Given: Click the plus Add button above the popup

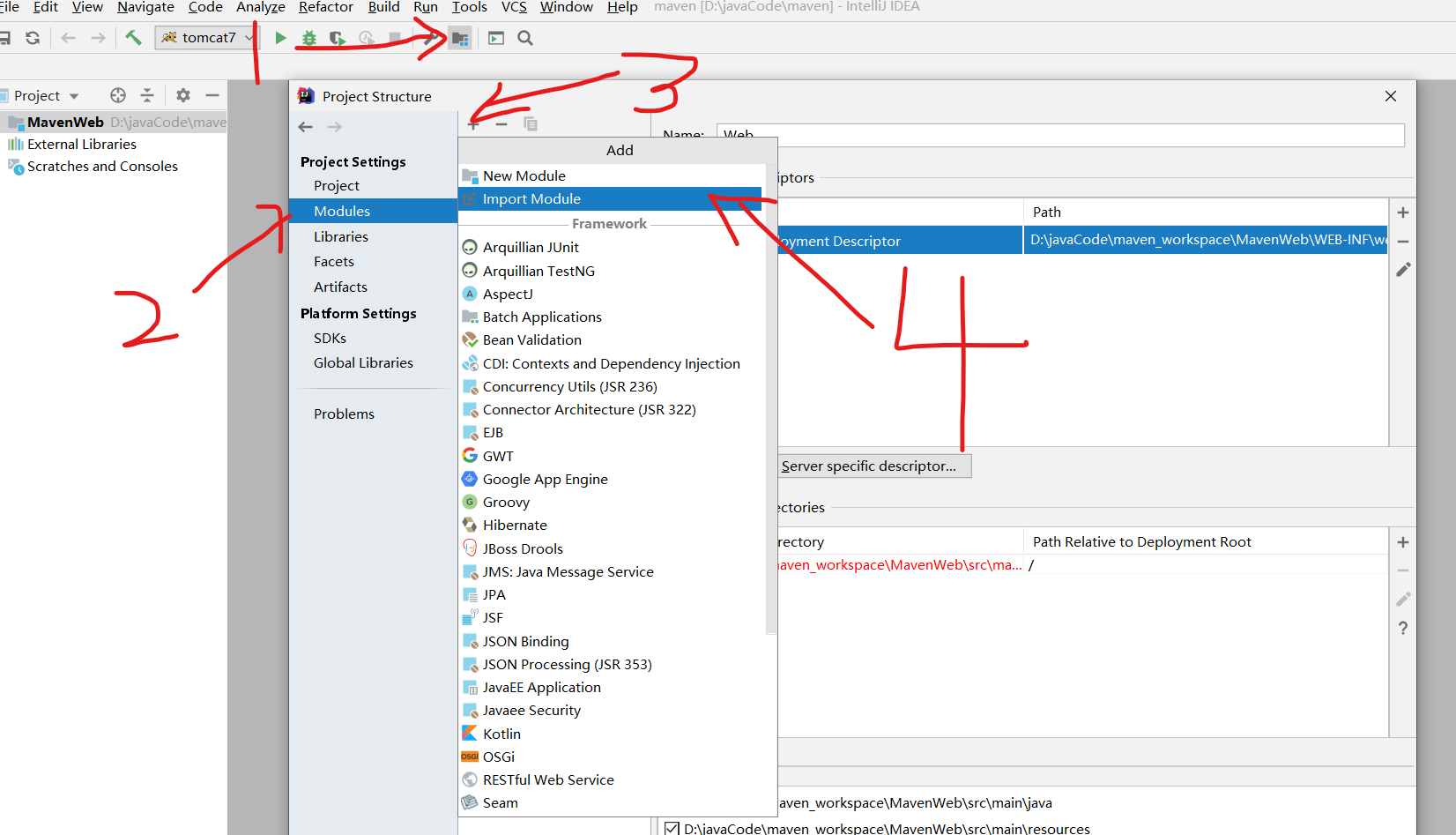Looking at the screenshot, I should (473, 124).
